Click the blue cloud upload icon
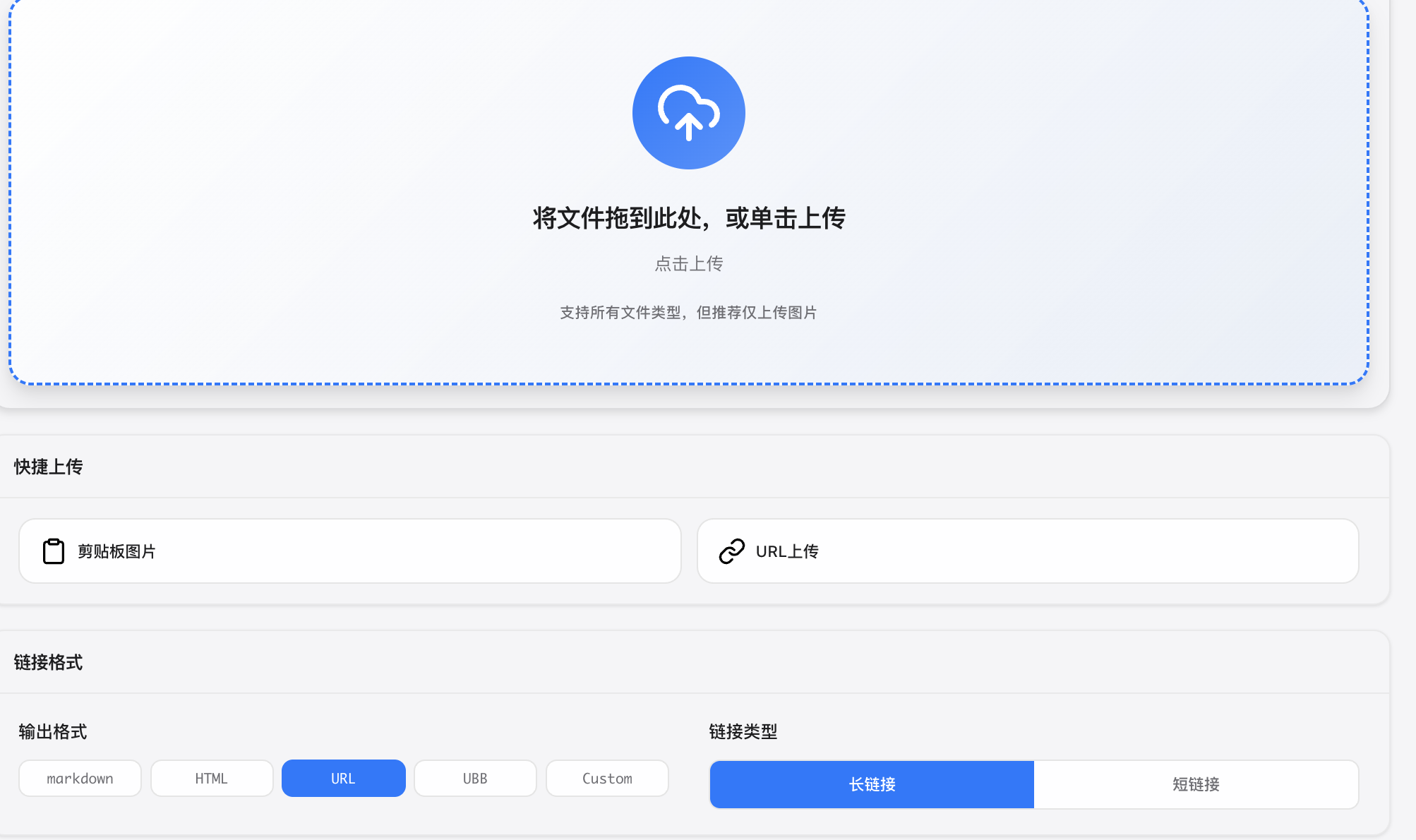Viewport: 1416px width, 840px height. point(688,113)
